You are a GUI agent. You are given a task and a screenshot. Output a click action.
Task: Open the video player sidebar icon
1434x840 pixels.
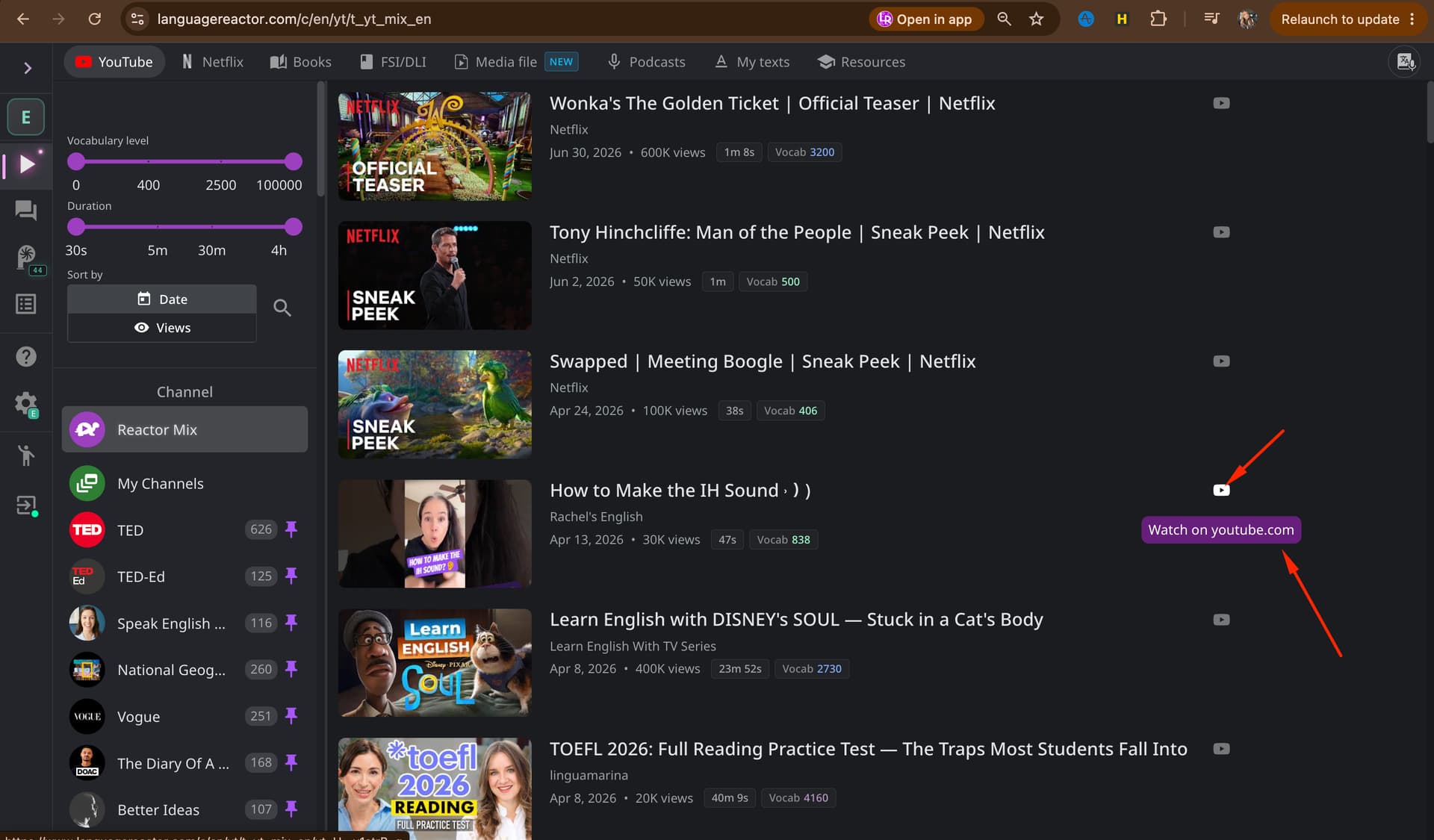pos(27,164)
